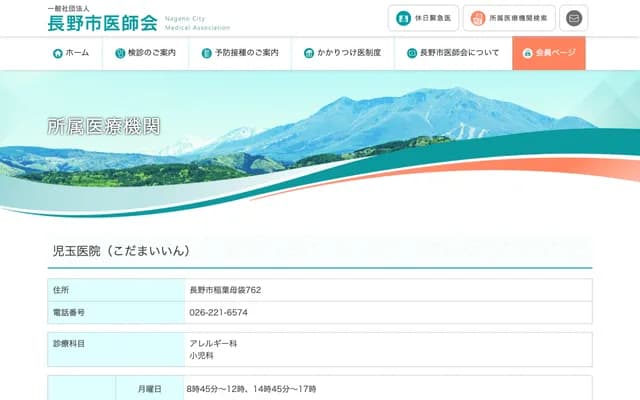Click the icon beside 長野市医師会について
This screenshot has width=640, height=400.
pos(412,53)
